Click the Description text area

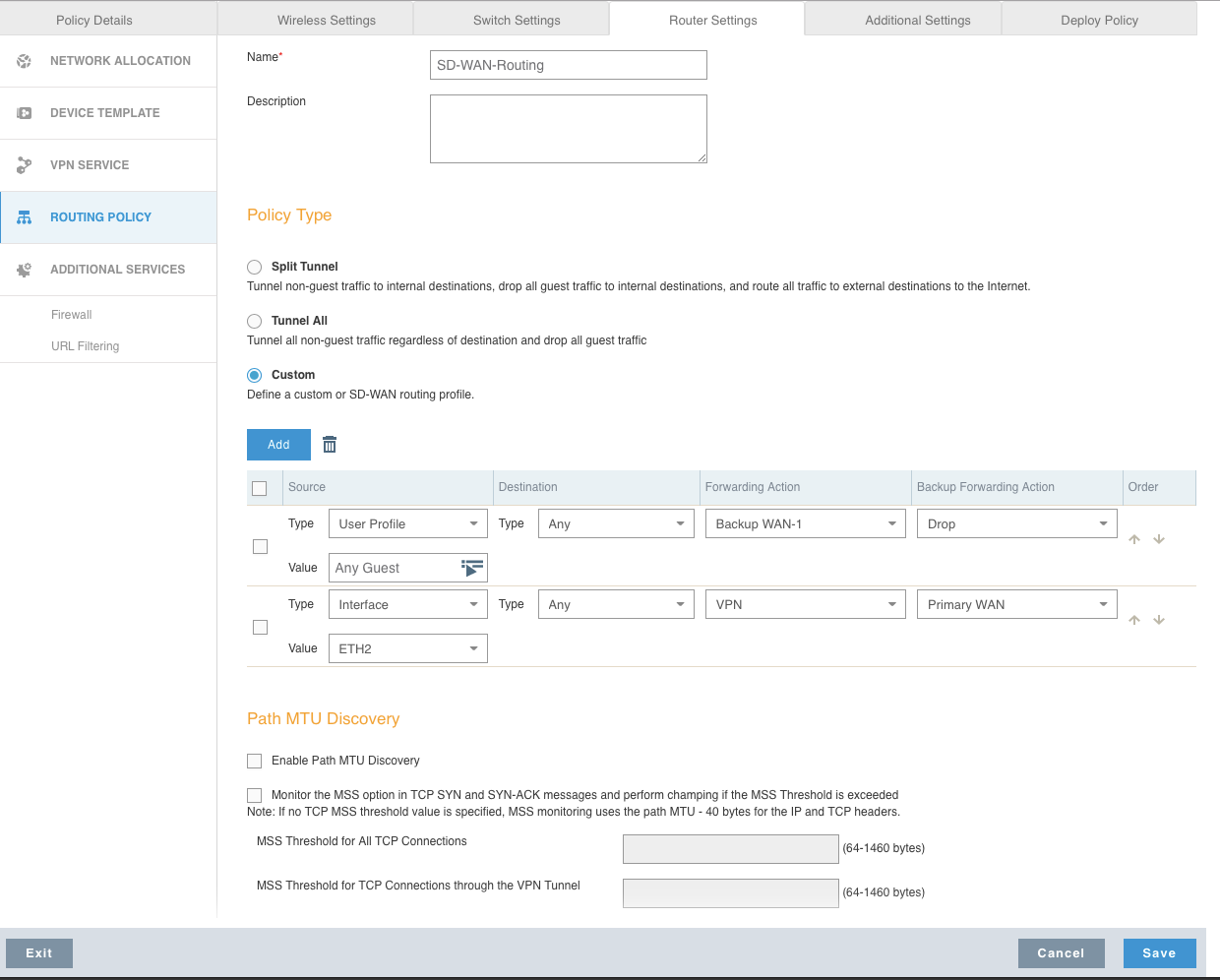pos(568,129)
